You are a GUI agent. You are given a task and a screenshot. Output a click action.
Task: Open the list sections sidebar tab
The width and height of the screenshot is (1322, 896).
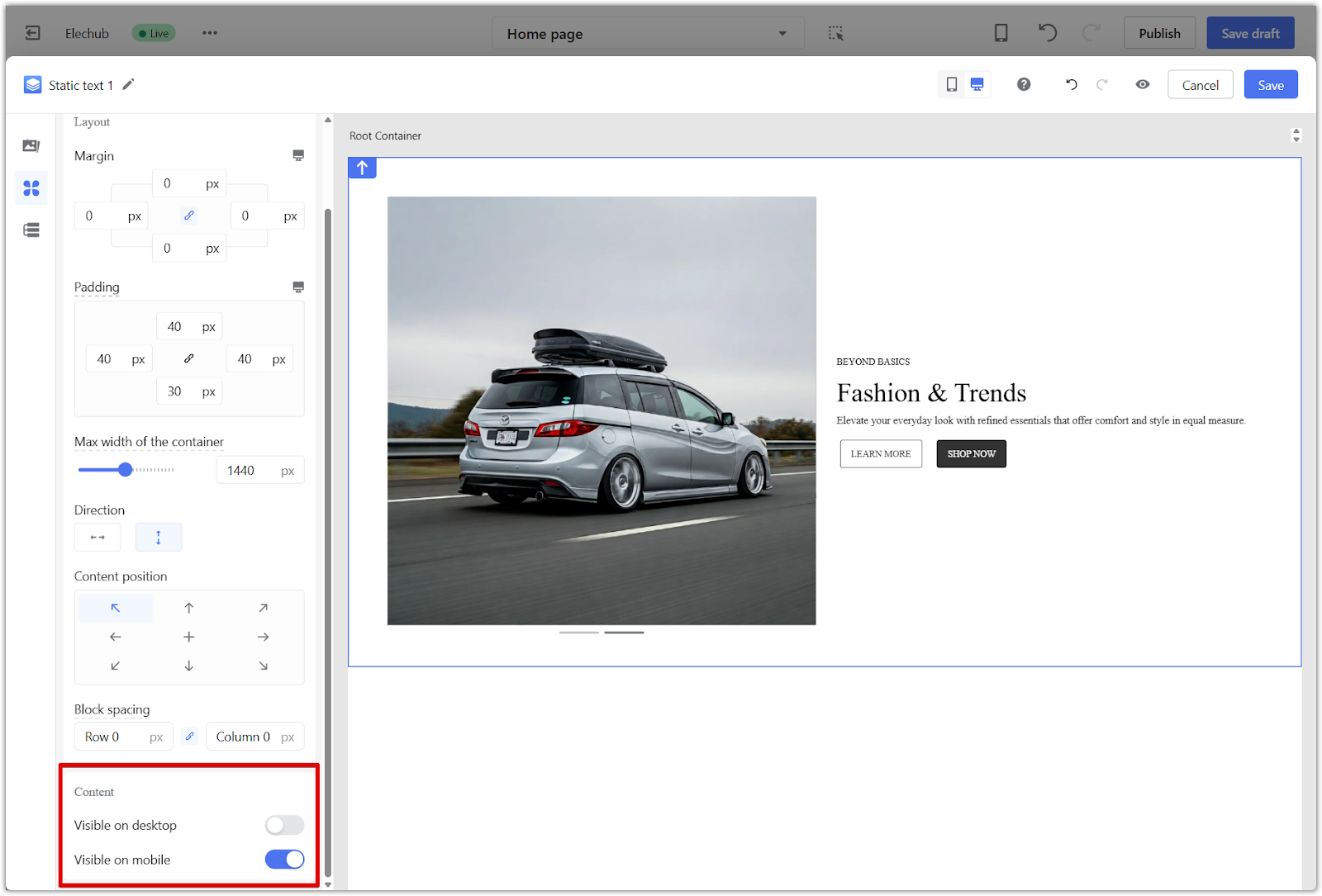click(31, 230)
